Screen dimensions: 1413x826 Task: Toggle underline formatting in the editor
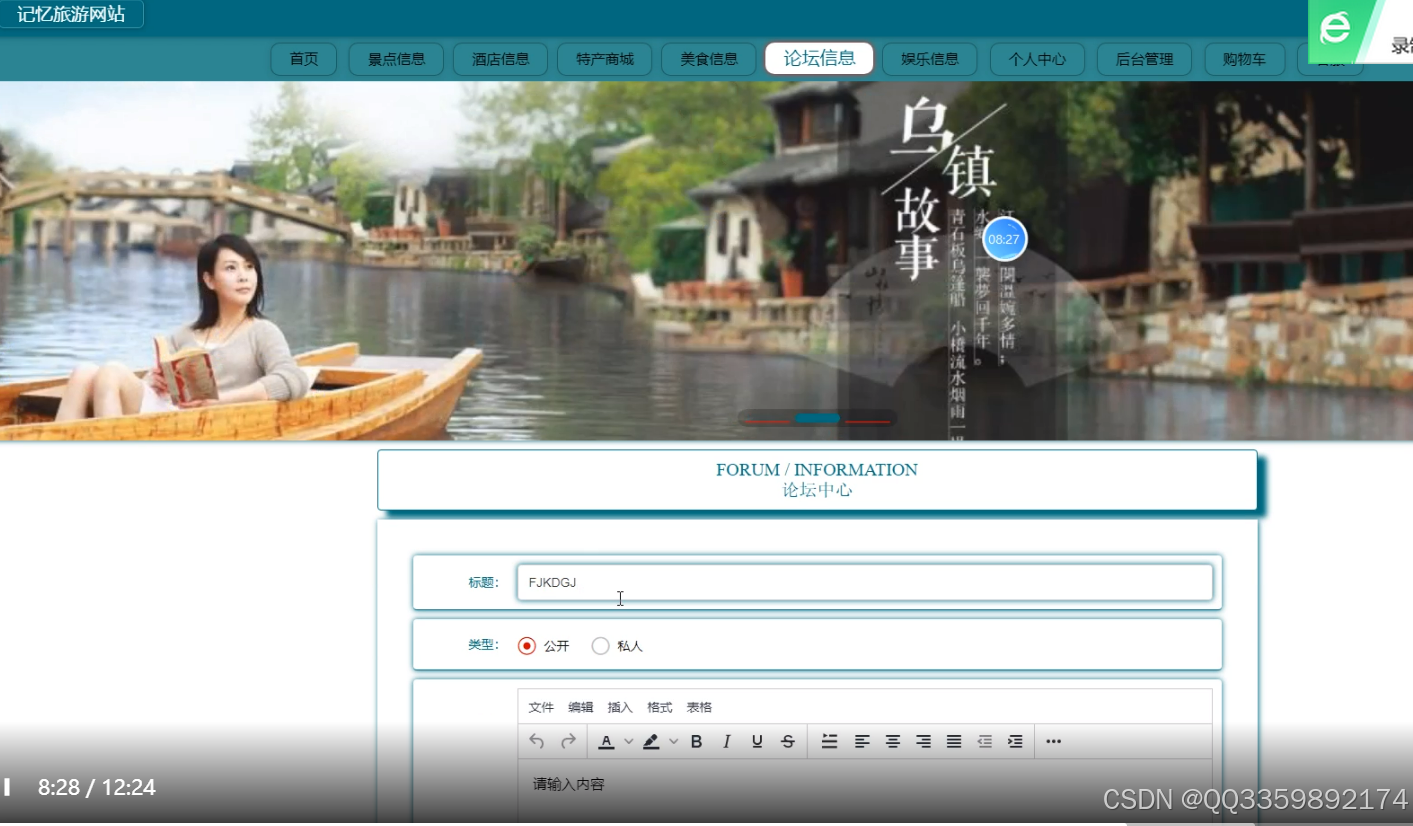[757, 741]
